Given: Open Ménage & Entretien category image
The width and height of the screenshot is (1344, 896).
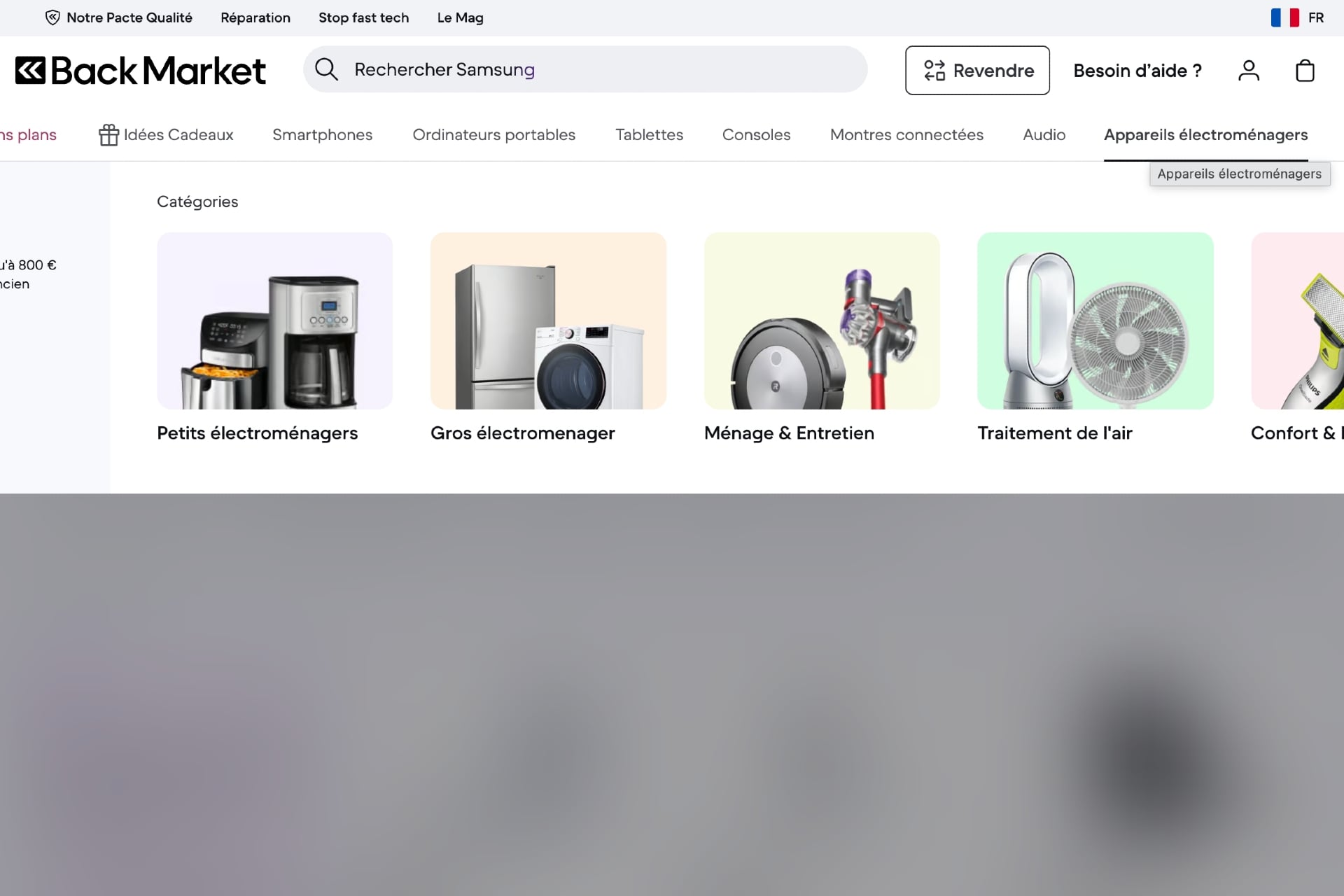Looking at the screenshot, I should click(x=822, y=321).
